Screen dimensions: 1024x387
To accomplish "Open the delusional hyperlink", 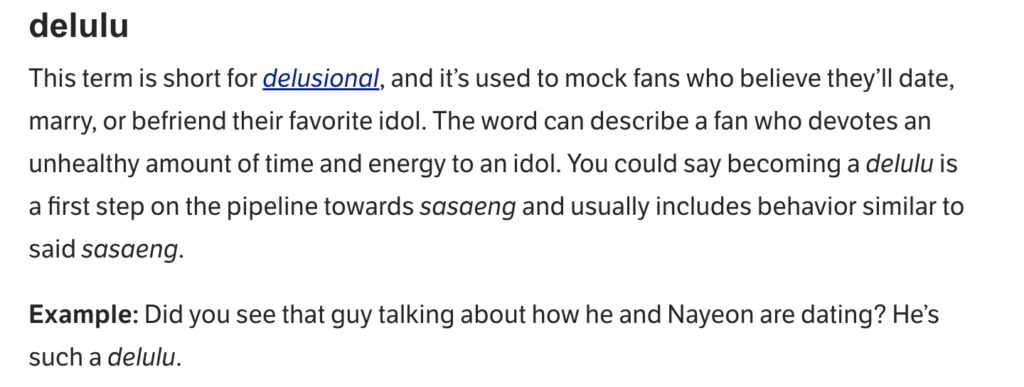I will coord(320,79).
